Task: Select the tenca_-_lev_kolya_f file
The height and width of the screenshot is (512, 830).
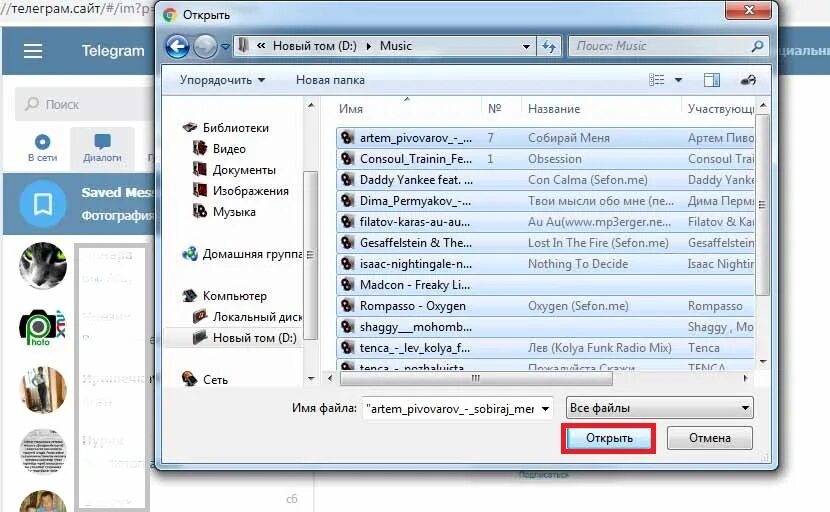Action: click(545, 348)
